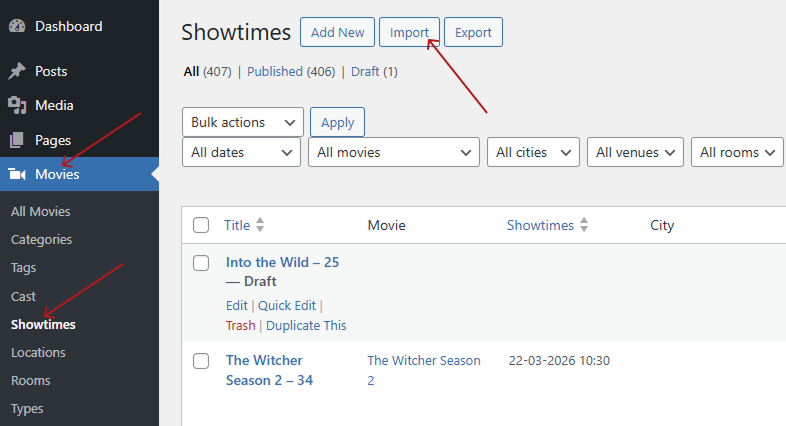Open the All cities dropdown
The width and height of the screenshot is (786, 426).
pyautogui.click(x=533, y=153)
